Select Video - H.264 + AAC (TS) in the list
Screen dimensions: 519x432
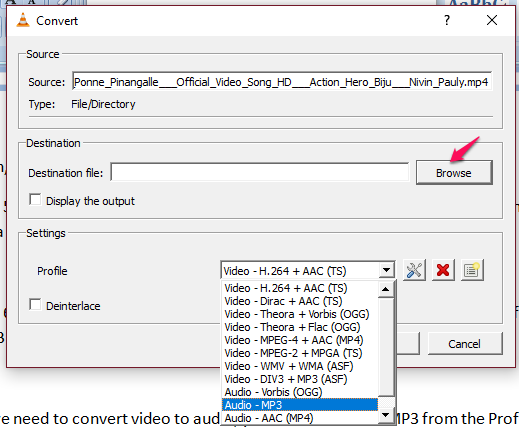point(300,288)
